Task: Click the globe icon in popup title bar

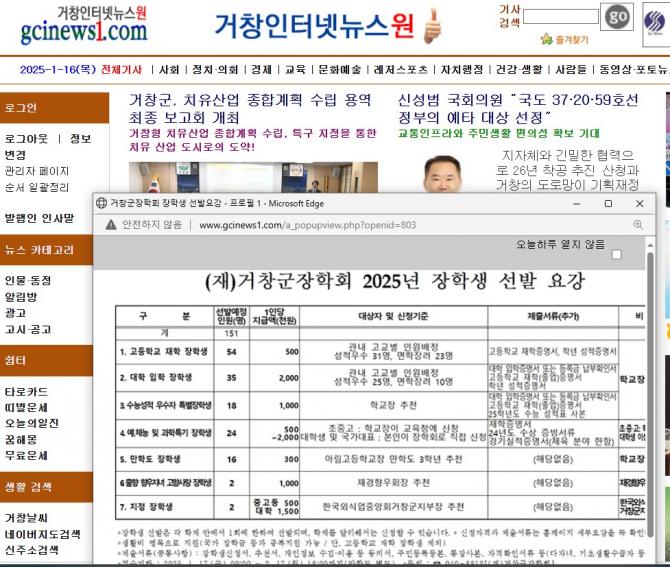Action: (102, 203)
